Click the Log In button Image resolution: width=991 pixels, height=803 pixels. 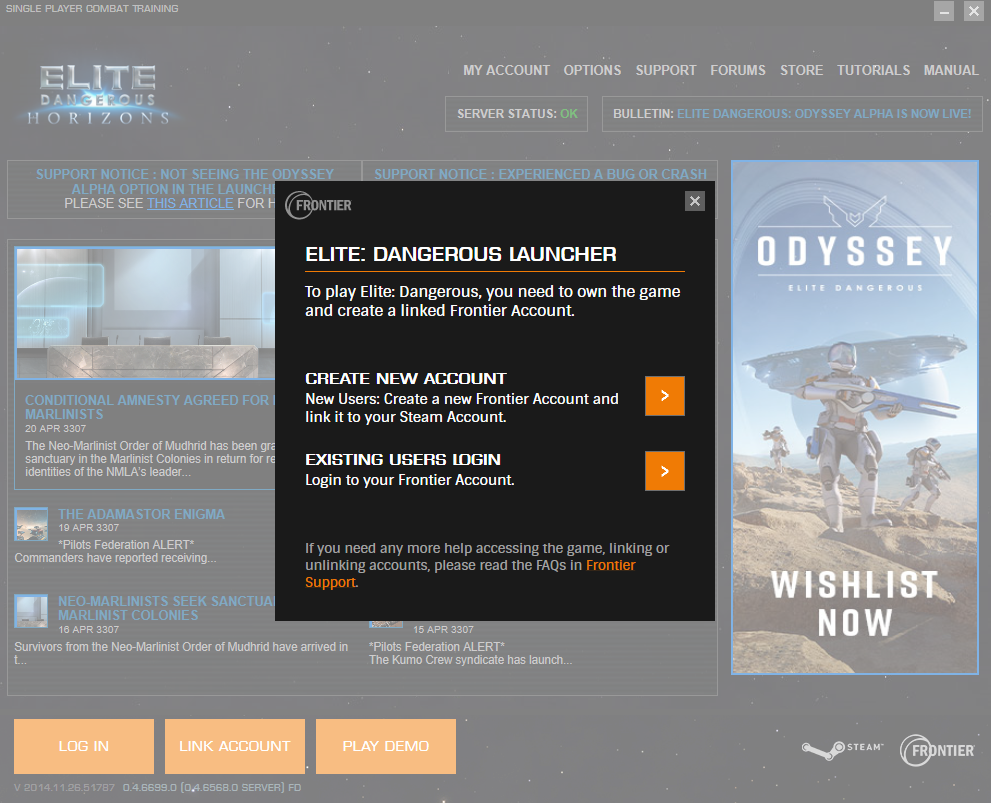(x=84, y=746)
